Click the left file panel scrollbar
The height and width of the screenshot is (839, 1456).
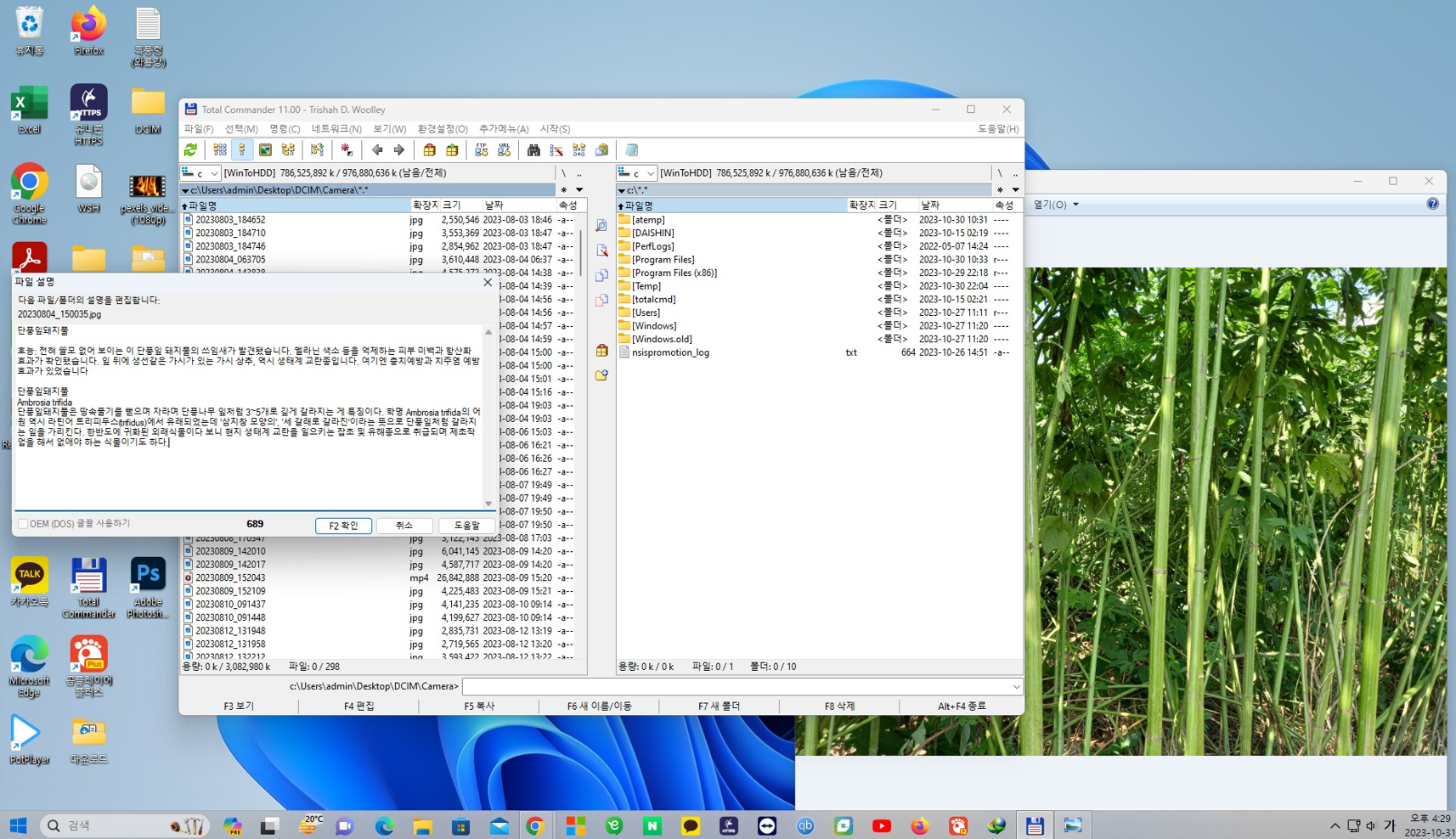pyautogui.click(x=581, y=253)
